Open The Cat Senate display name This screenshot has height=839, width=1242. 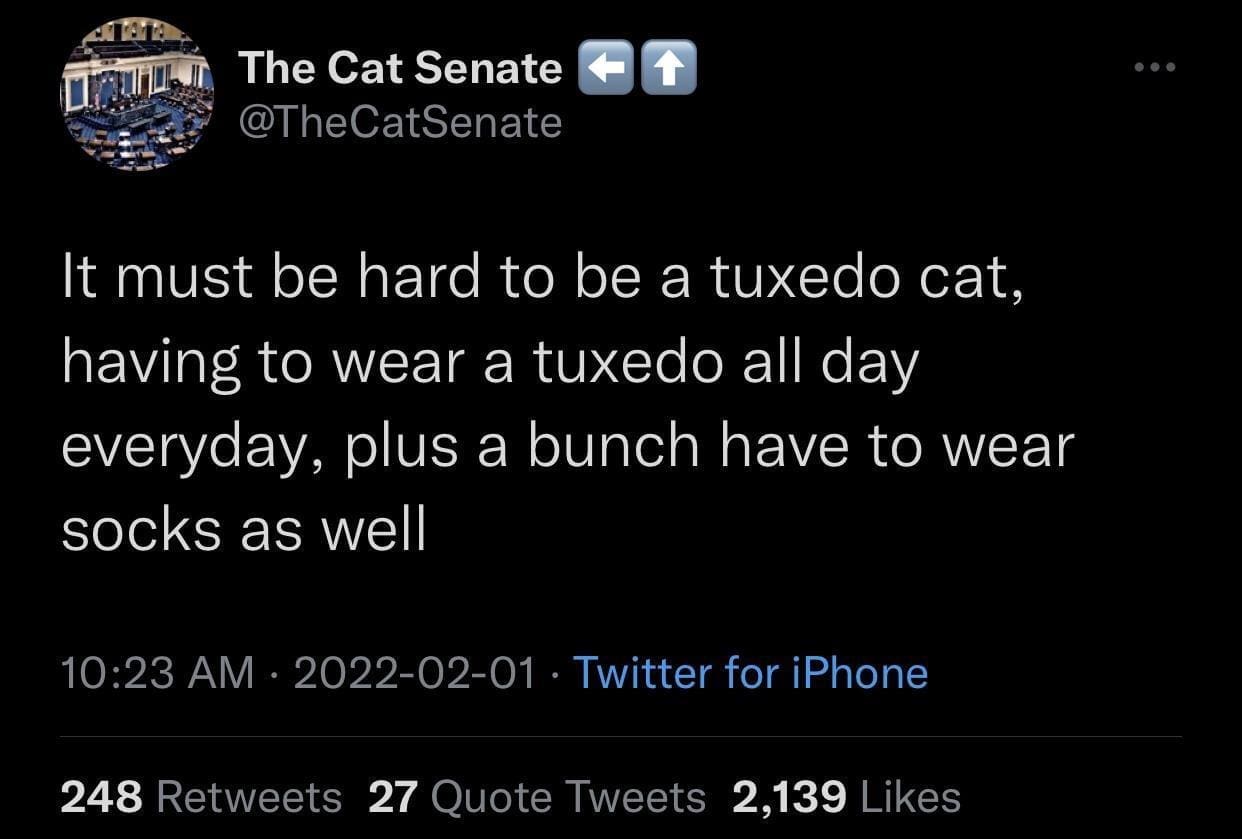[400, 68]
